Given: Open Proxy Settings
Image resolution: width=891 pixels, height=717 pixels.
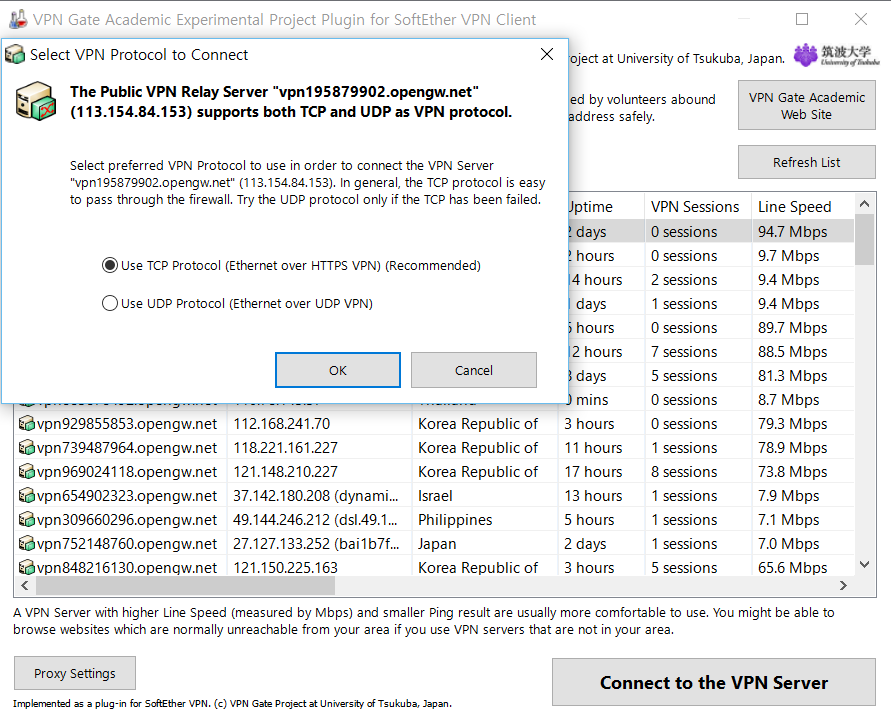Looking at the screenshot, I should [x=74, y=673].
